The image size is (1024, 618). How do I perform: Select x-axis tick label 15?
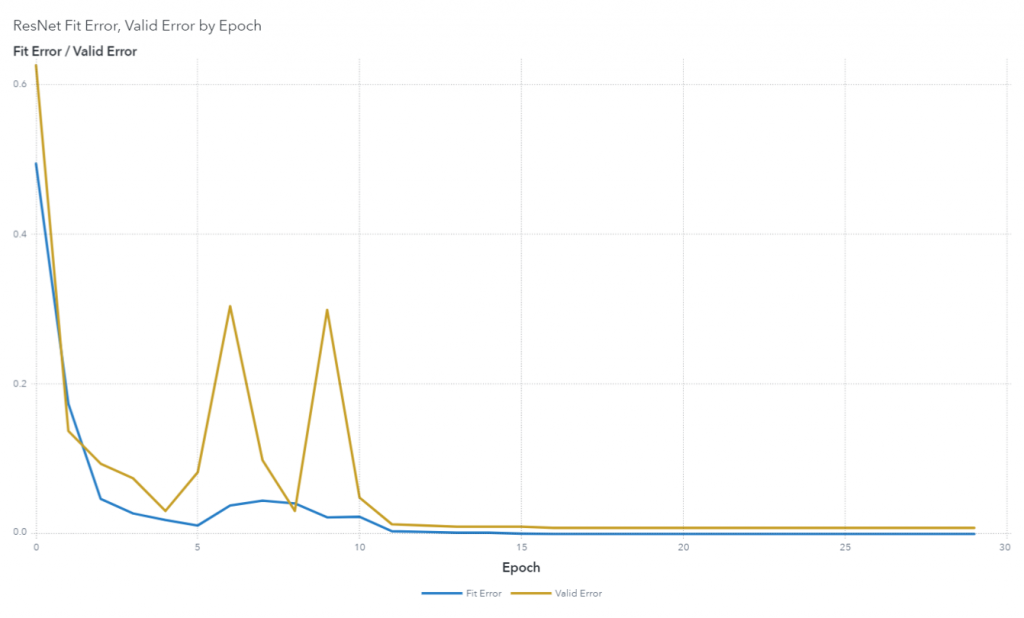pos(521,547)
